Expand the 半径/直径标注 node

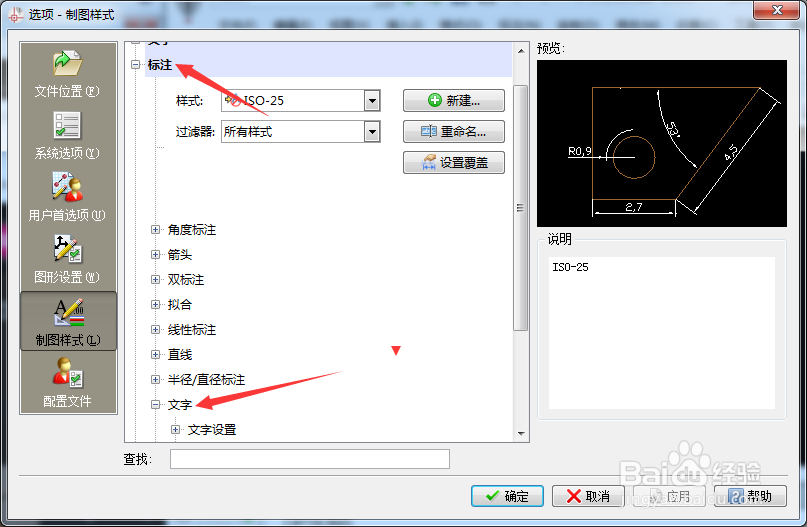[155, 379]
